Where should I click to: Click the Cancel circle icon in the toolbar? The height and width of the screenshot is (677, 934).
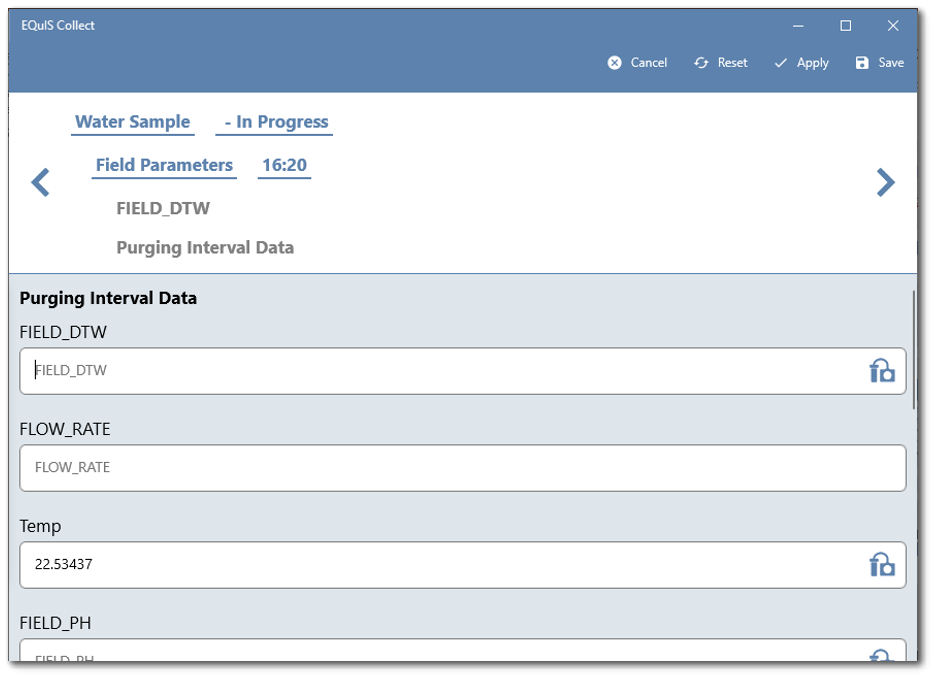tap(614, 62)
